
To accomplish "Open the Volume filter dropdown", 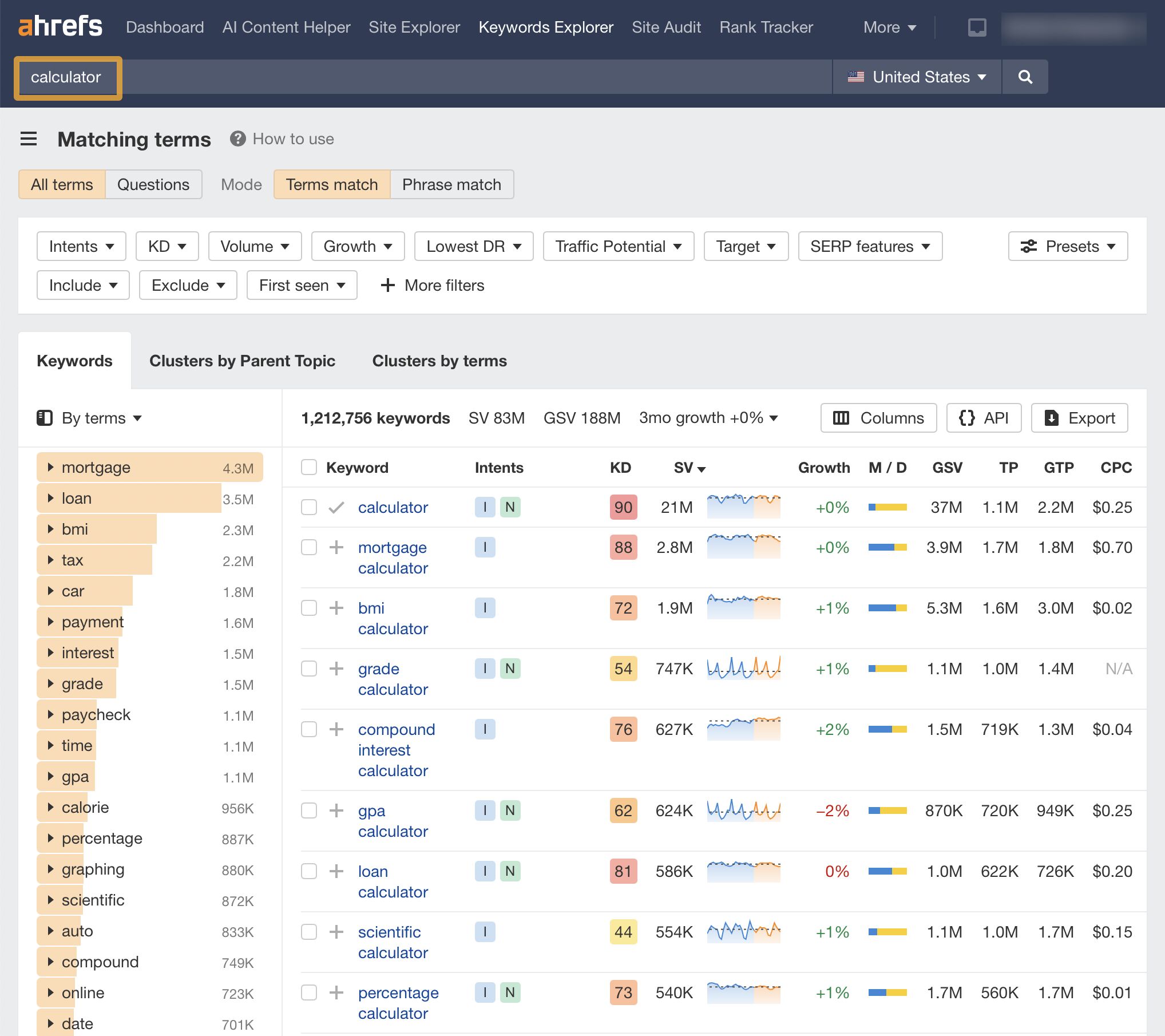I will (255, 246).
